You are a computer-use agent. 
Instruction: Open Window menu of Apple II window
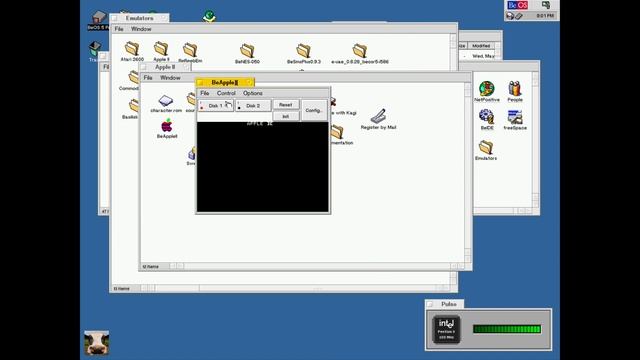[170, 78]
